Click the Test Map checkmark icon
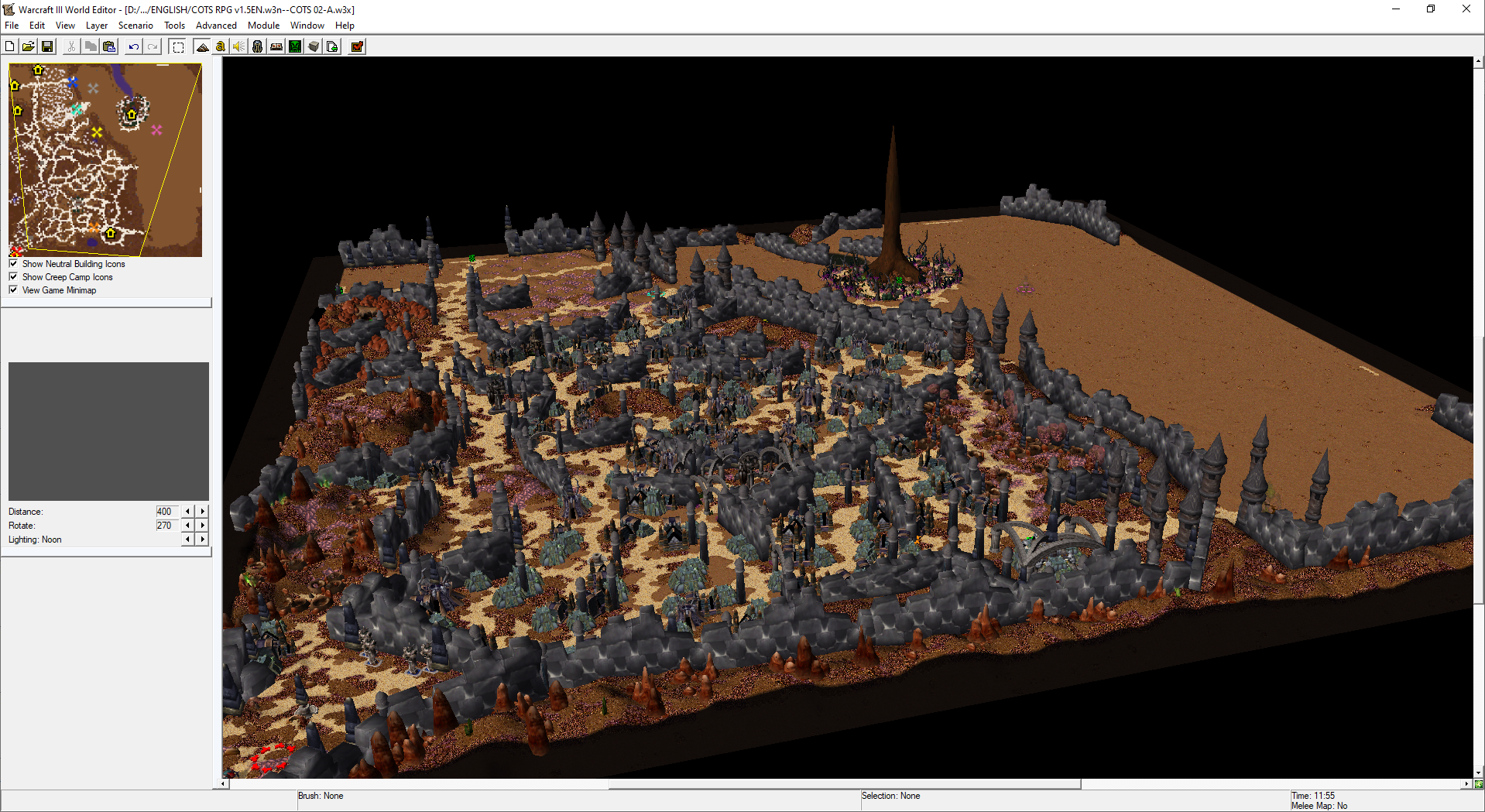 coord(357,46)
